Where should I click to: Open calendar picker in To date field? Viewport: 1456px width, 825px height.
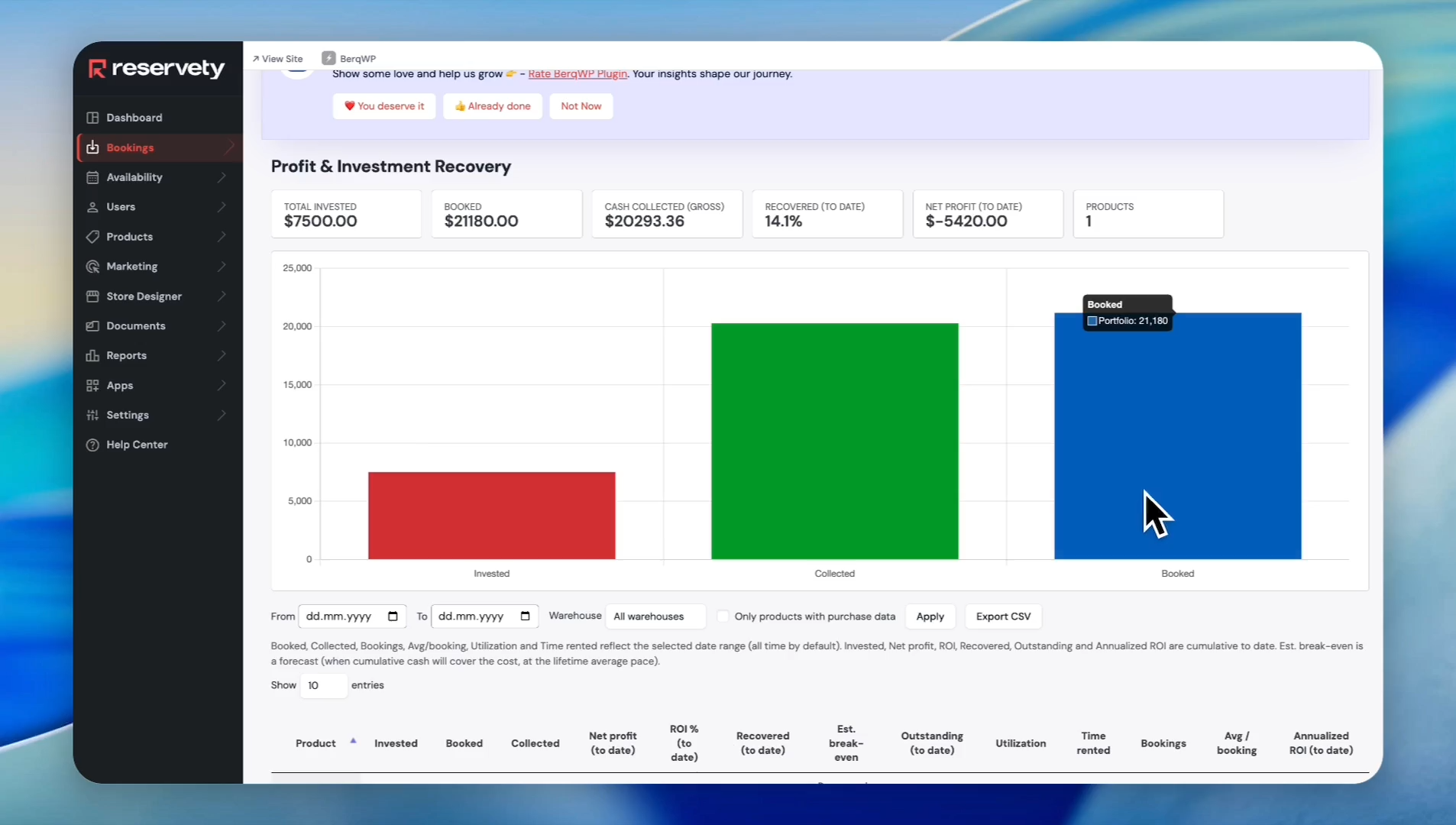(x=525, y=616)
